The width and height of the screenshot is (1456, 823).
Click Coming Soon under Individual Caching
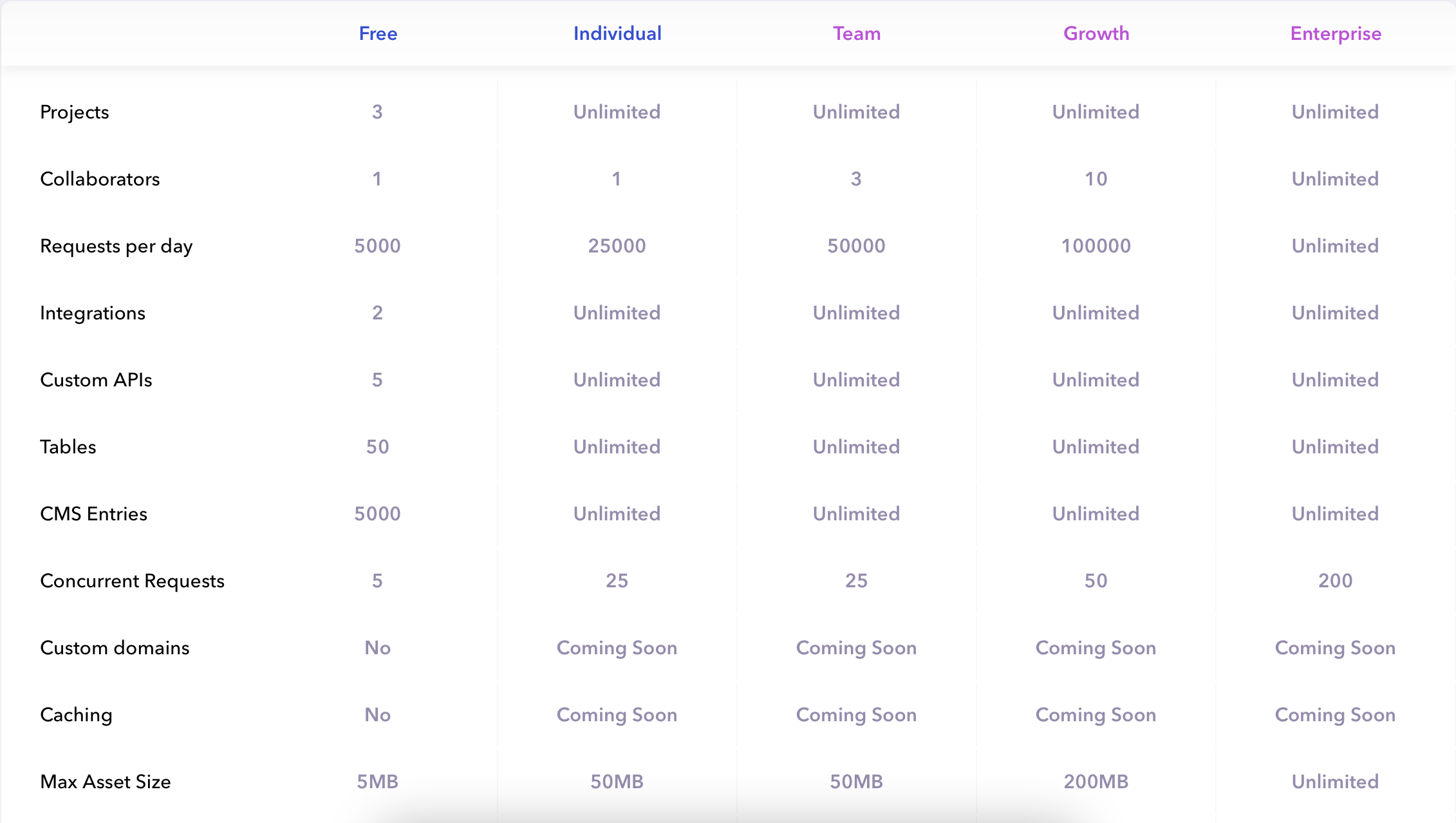point(617,715)
